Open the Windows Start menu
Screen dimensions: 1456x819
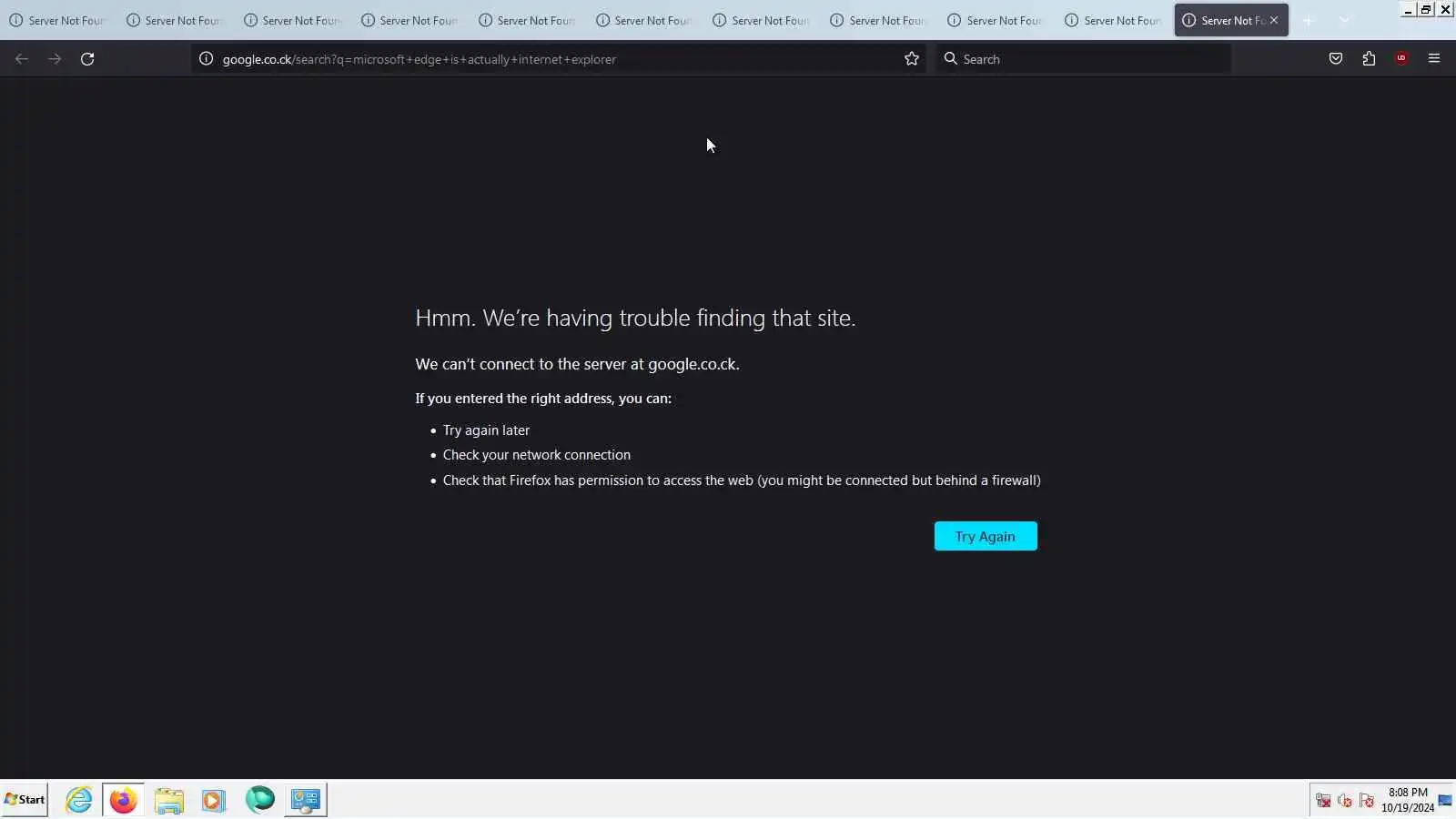pyautogui.click(x=25, y=800)
